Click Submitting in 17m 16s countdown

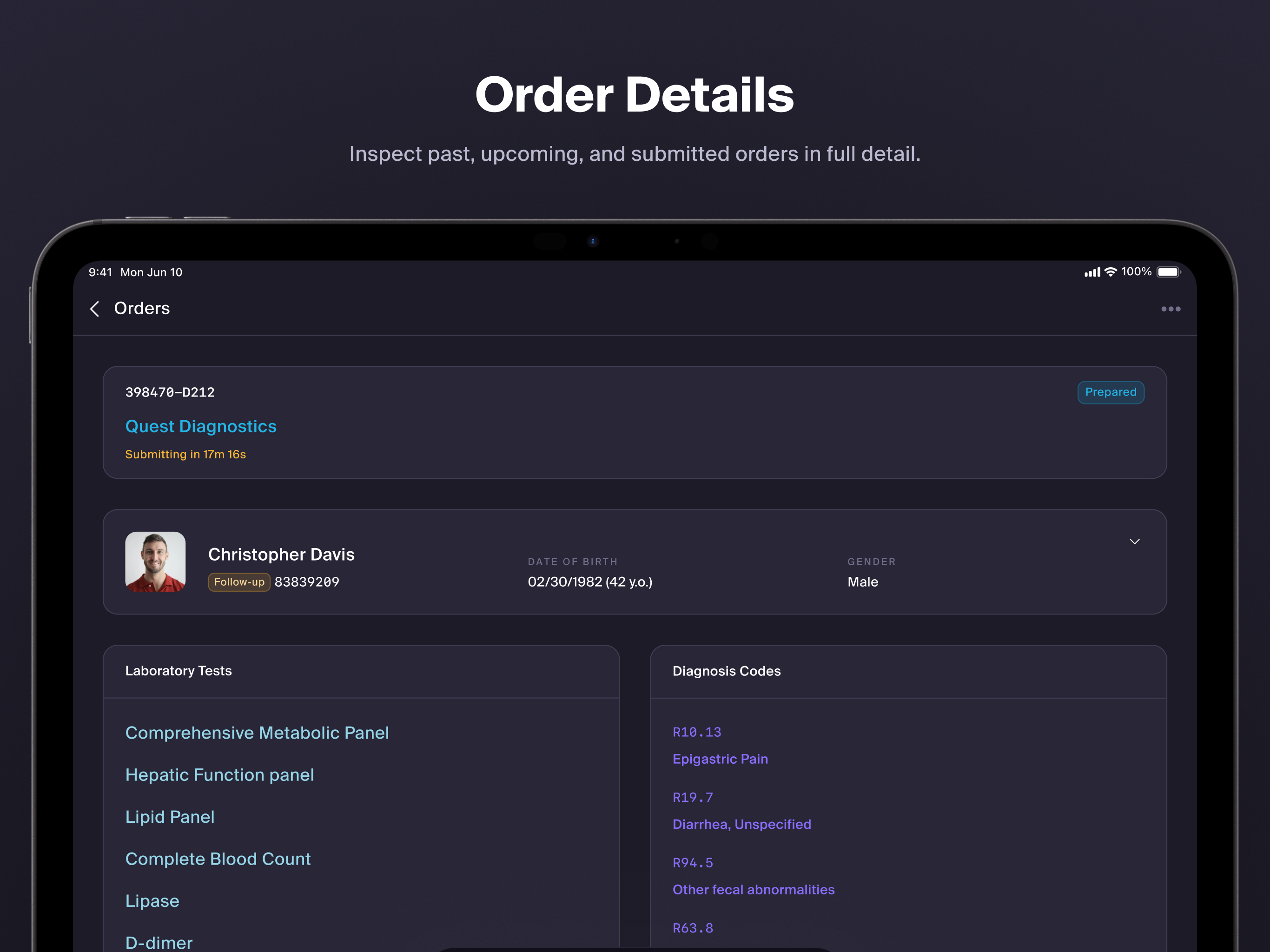[185, 454]
